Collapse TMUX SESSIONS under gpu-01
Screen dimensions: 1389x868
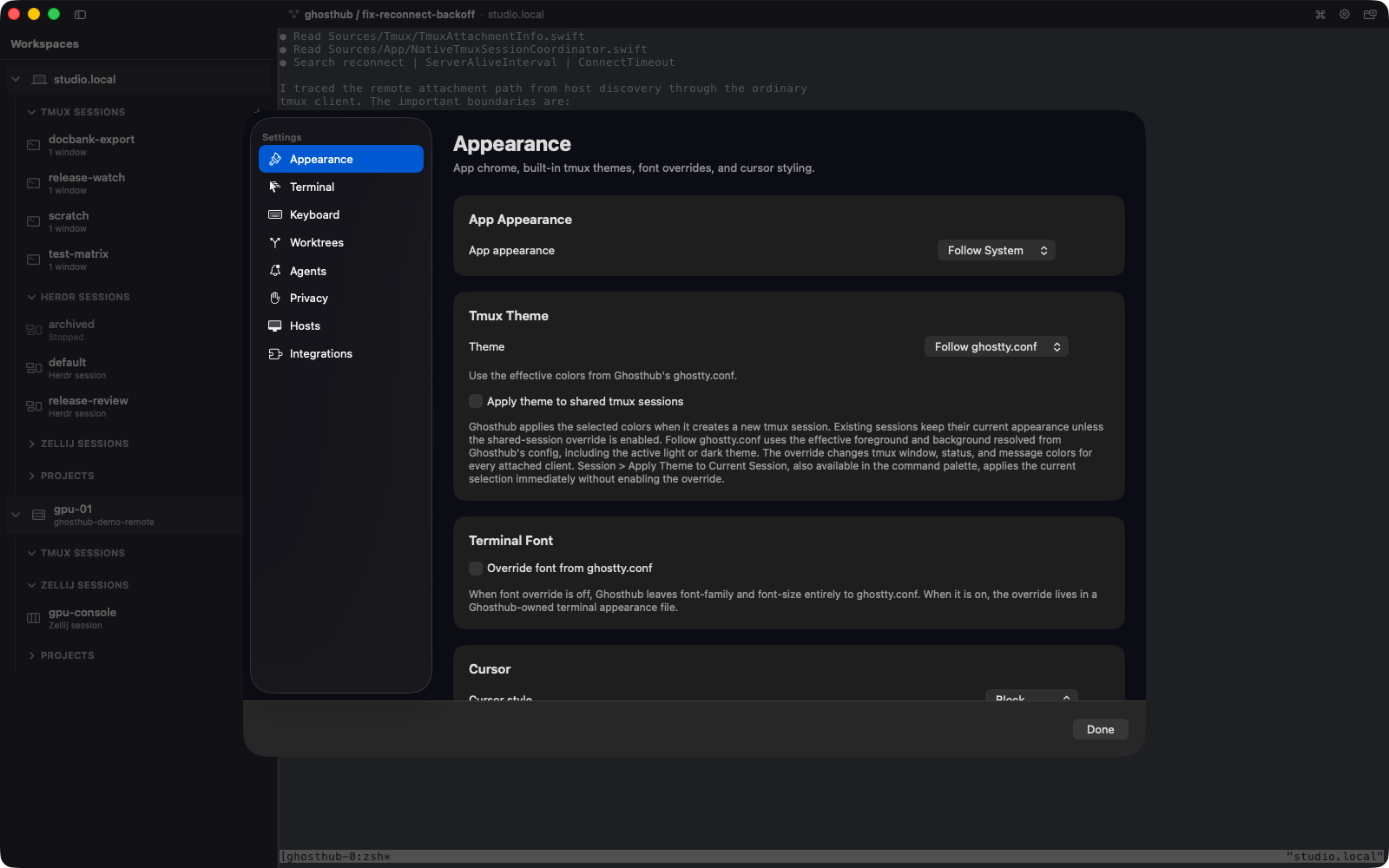coord(31,553)
